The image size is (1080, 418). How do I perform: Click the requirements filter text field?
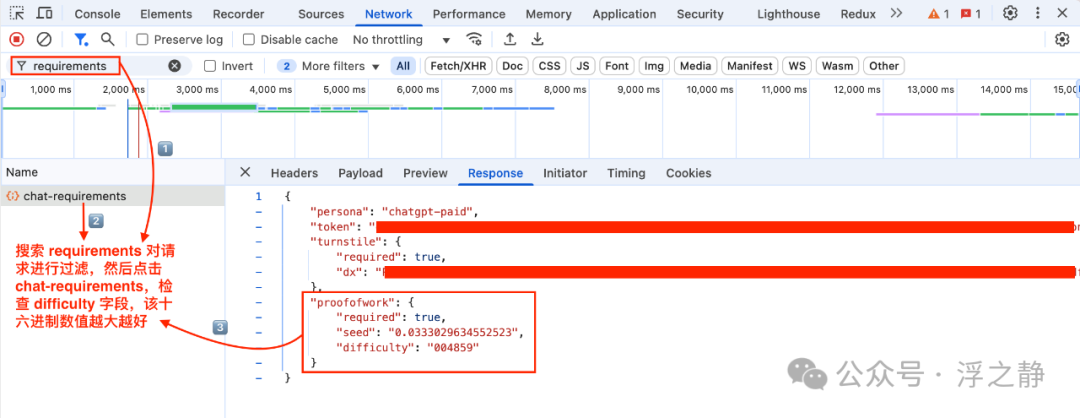pyautogui.click(x=95, y=66)
